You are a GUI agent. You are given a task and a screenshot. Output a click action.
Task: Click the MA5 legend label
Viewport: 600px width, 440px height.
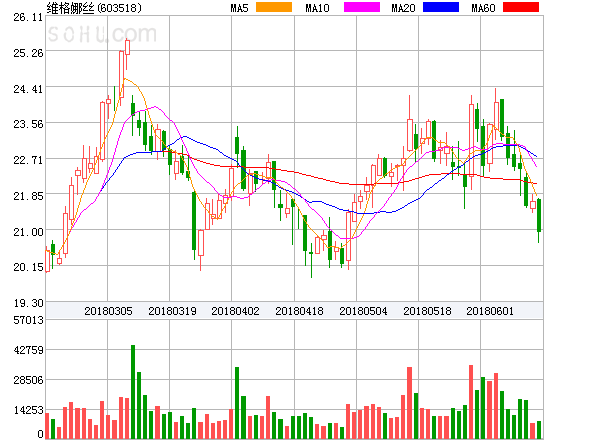pyautogui.click(x=240, y=8)
